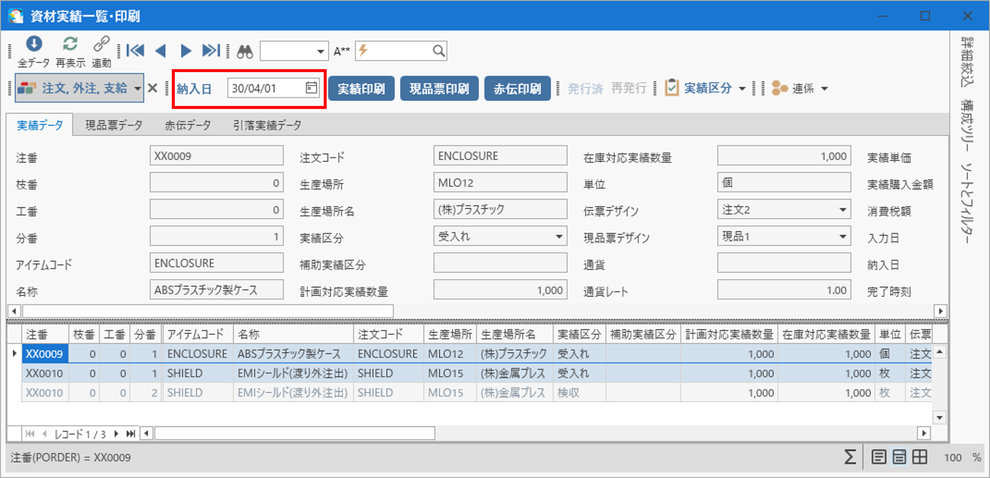Switch to the 引落実績データ tab
This screenshot has height=478, width=990.
[267, 125]
